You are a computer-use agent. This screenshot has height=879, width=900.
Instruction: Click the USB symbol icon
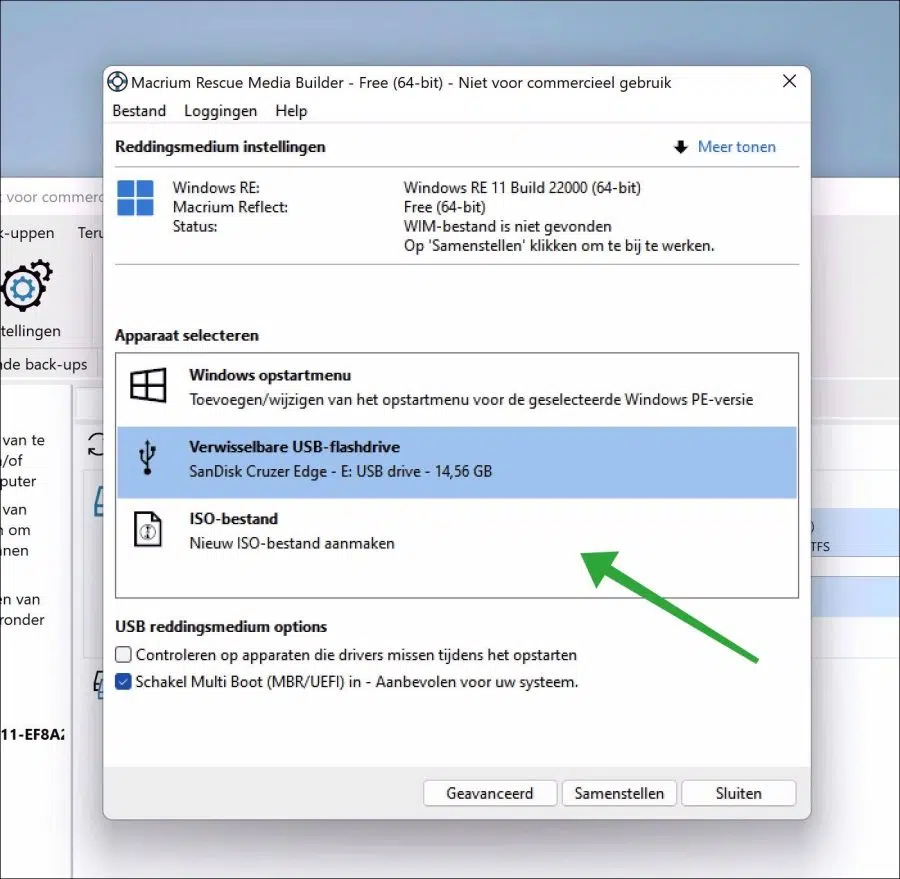click(x=148, y=457)
